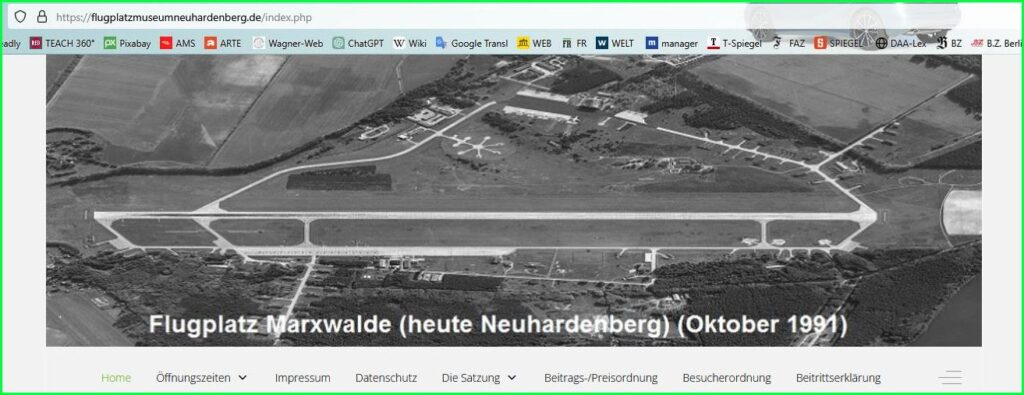This screenshot has height=395, width=1024.
Task: Open the hamburger menu icon on the website
Action: (950, 377)
